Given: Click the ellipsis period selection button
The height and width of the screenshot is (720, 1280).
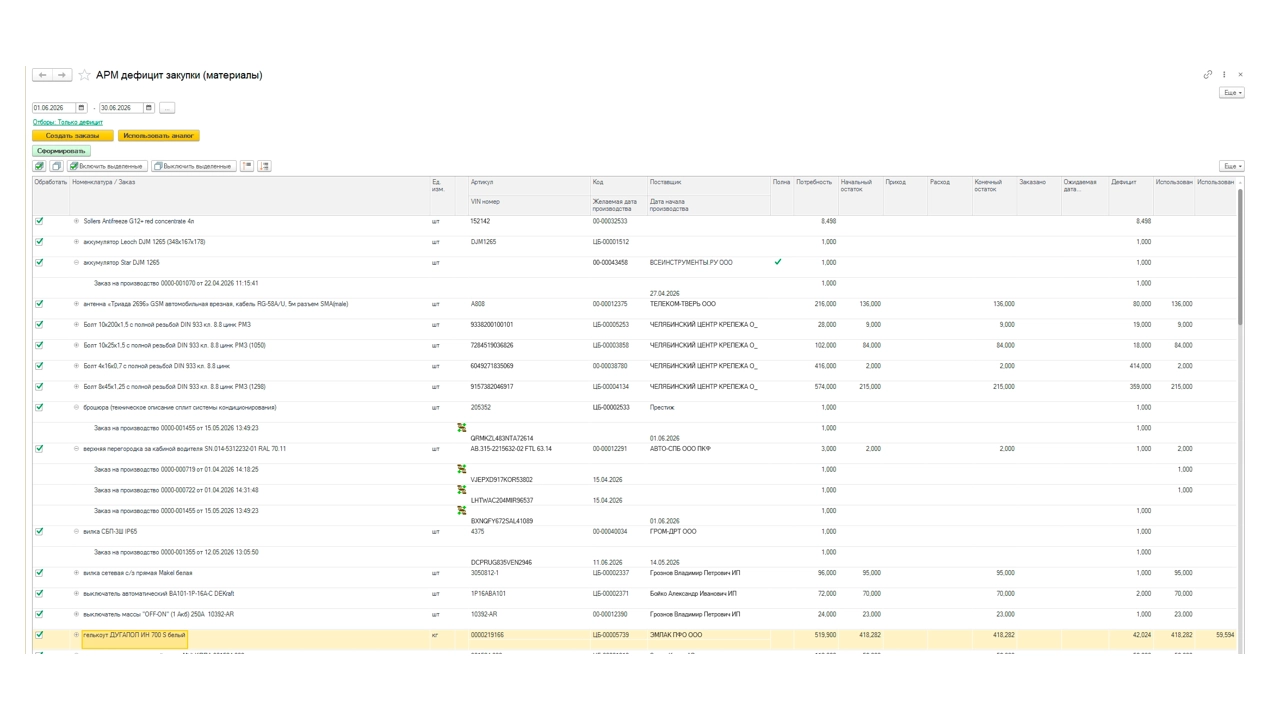Looking at the screenshot, I should click(167, 108).
